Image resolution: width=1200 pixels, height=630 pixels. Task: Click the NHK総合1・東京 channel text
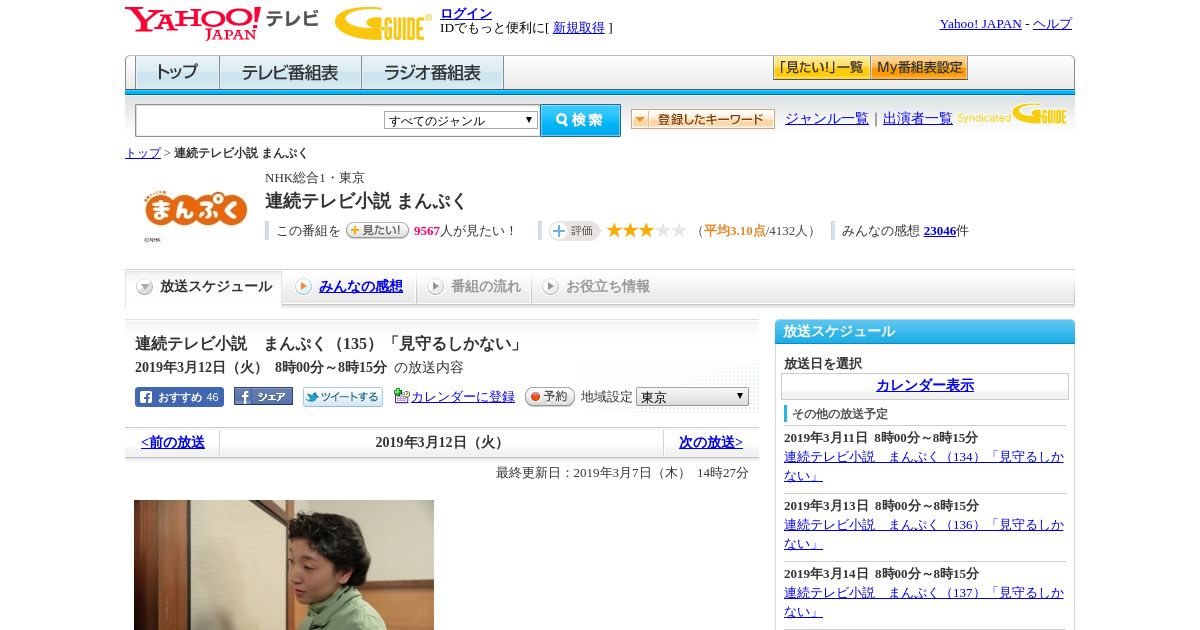click(x=315, y=177)
